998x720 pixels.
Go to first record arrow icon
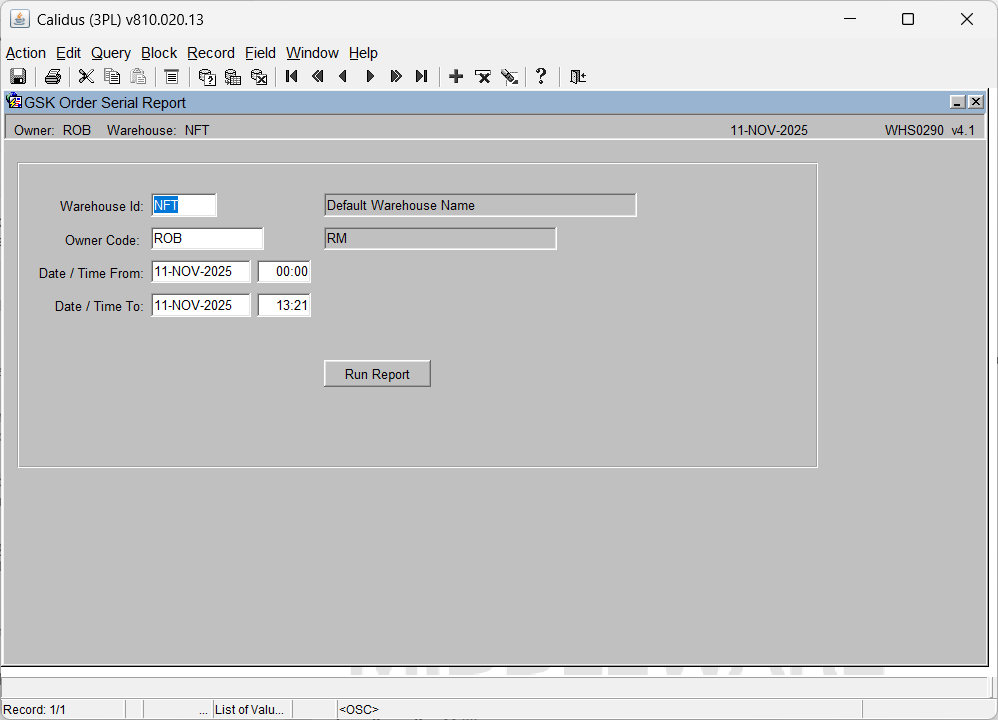(292, 77)
